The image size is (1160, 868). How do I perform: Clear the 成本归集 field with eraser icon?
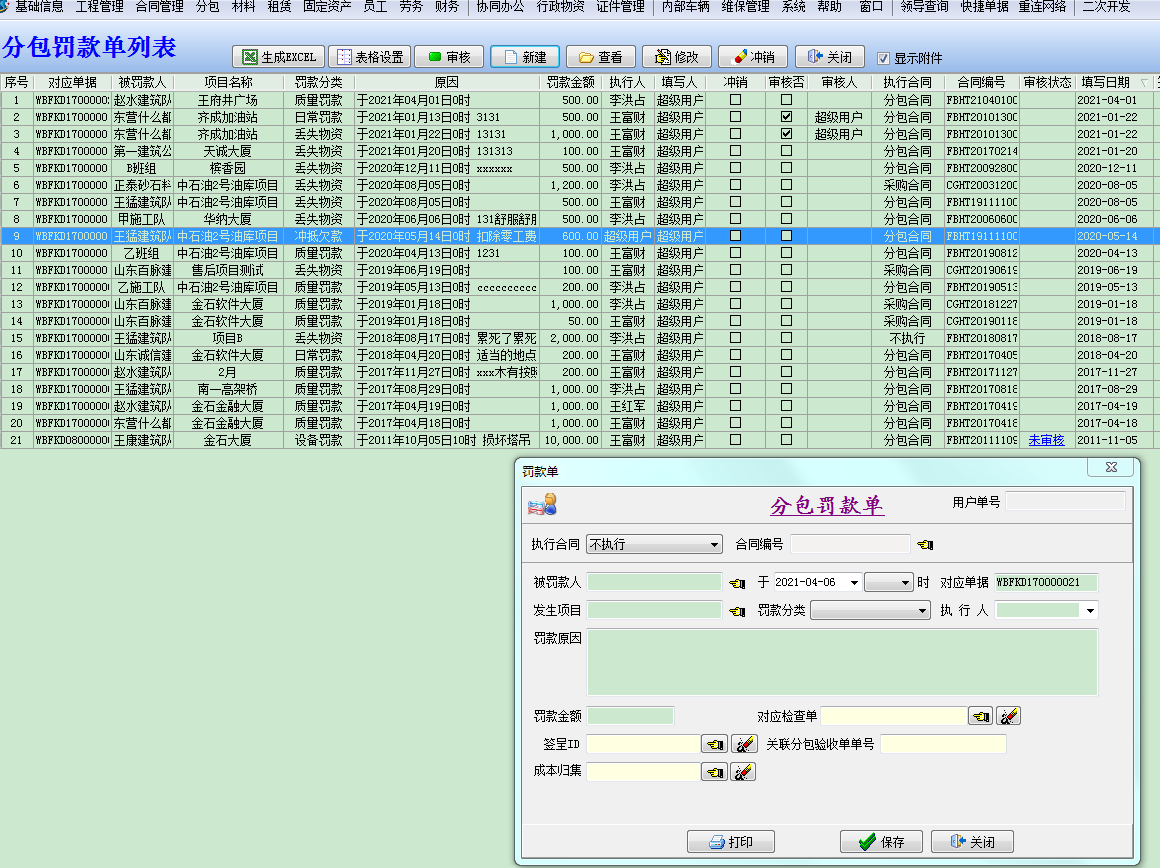[744, 772]
